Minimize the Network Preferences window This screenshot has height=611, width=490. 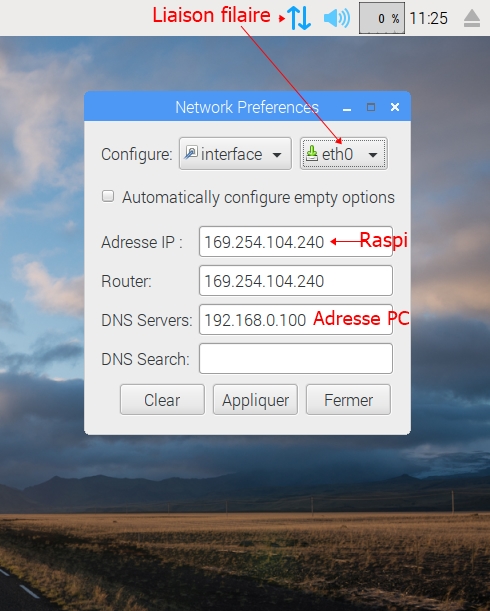click(347, 108)
